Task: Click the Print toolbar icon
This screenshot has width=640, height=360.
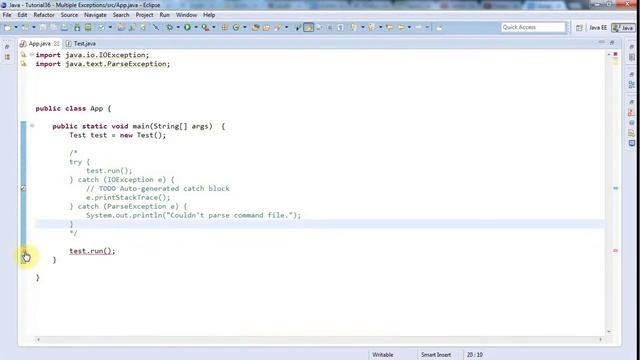Action: click(x=64, y=27)
